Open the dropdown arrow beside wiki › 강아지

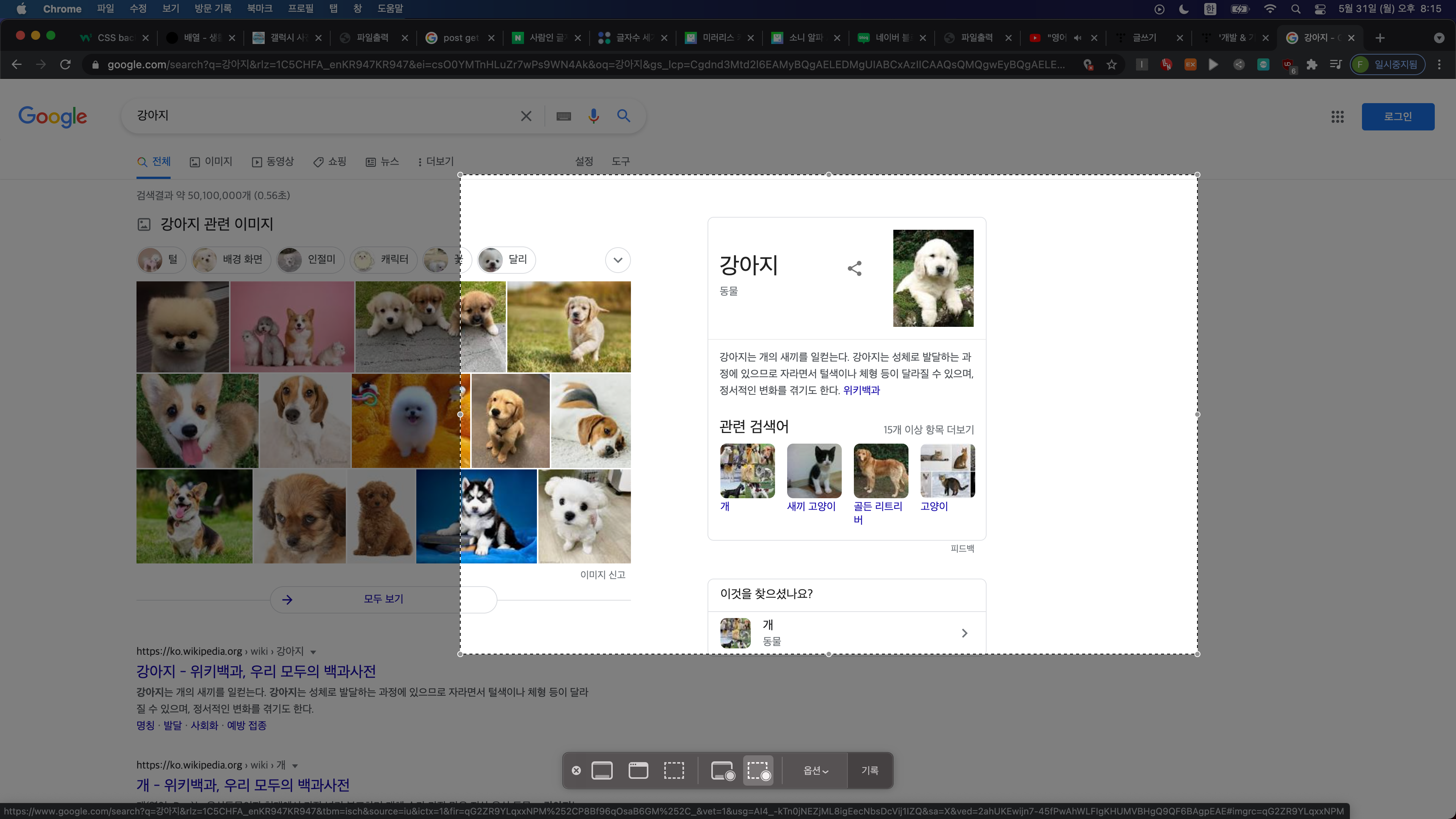313,652
